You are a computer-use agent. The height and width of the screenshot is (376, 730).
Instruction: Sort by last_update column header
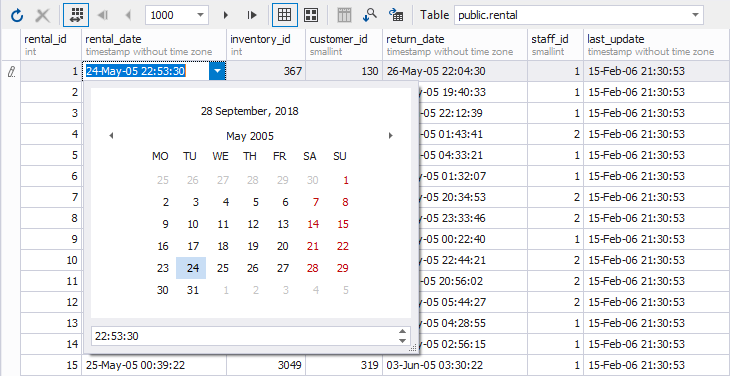(656, 45)
